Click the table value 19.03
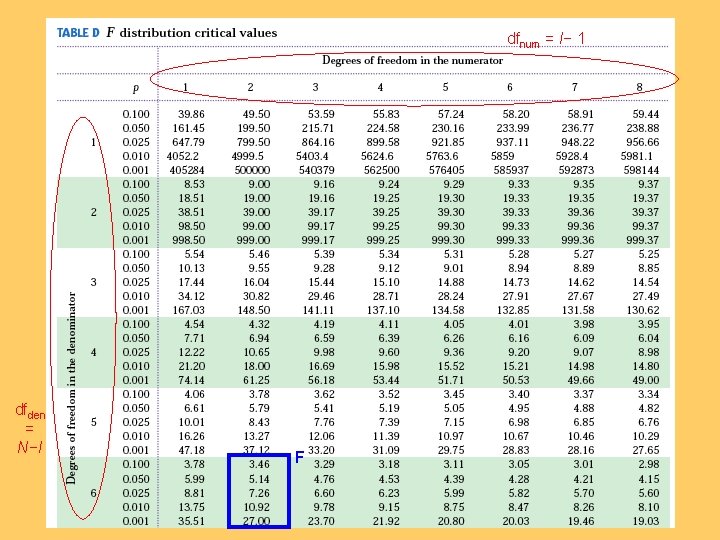Viewport: 720px width, 540px height. [x=646, y=522]
